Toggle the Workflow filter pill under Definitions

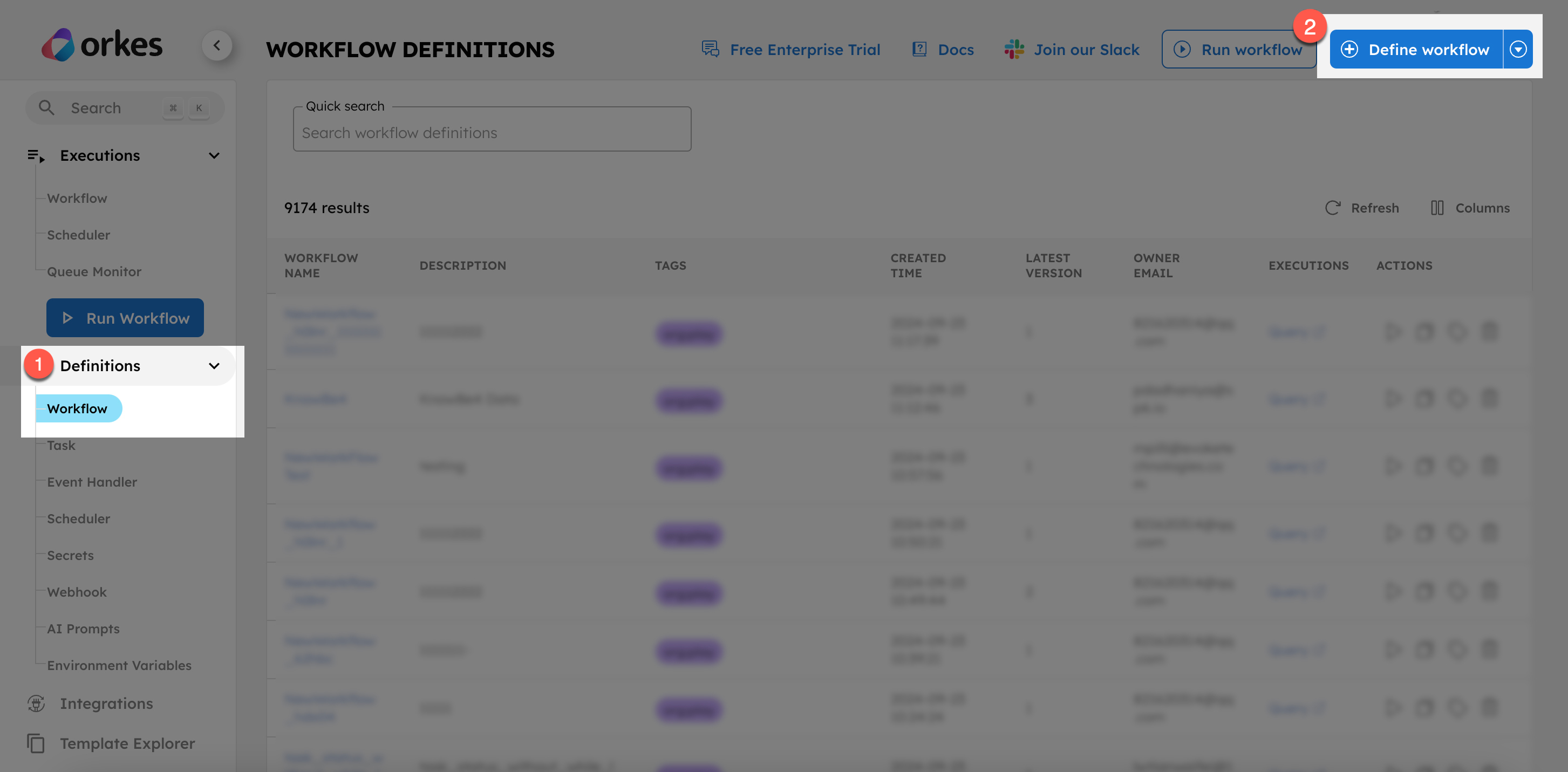[78, 408]
